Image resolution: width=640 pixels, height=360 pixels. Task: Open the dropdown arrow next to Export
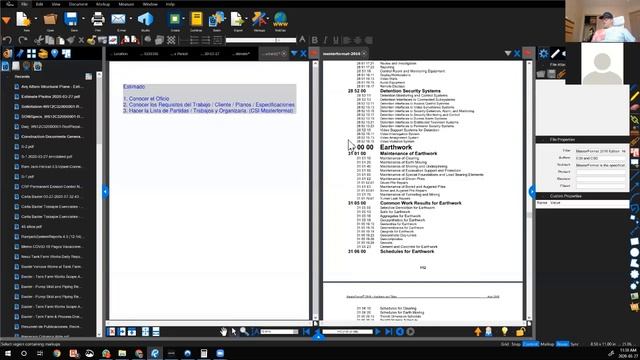[246, 18]
